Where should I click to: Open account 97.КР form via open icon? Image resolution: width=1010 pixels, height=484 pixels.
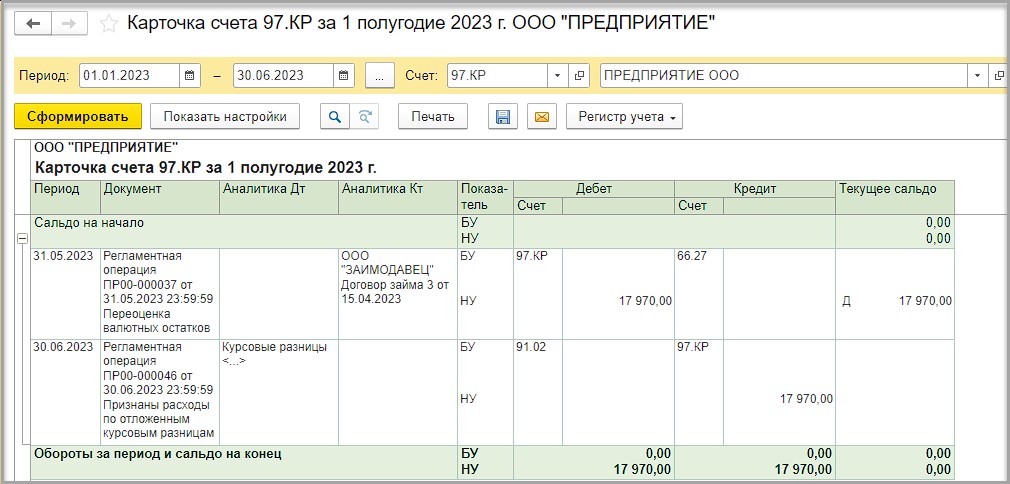[x=578, y=75]
